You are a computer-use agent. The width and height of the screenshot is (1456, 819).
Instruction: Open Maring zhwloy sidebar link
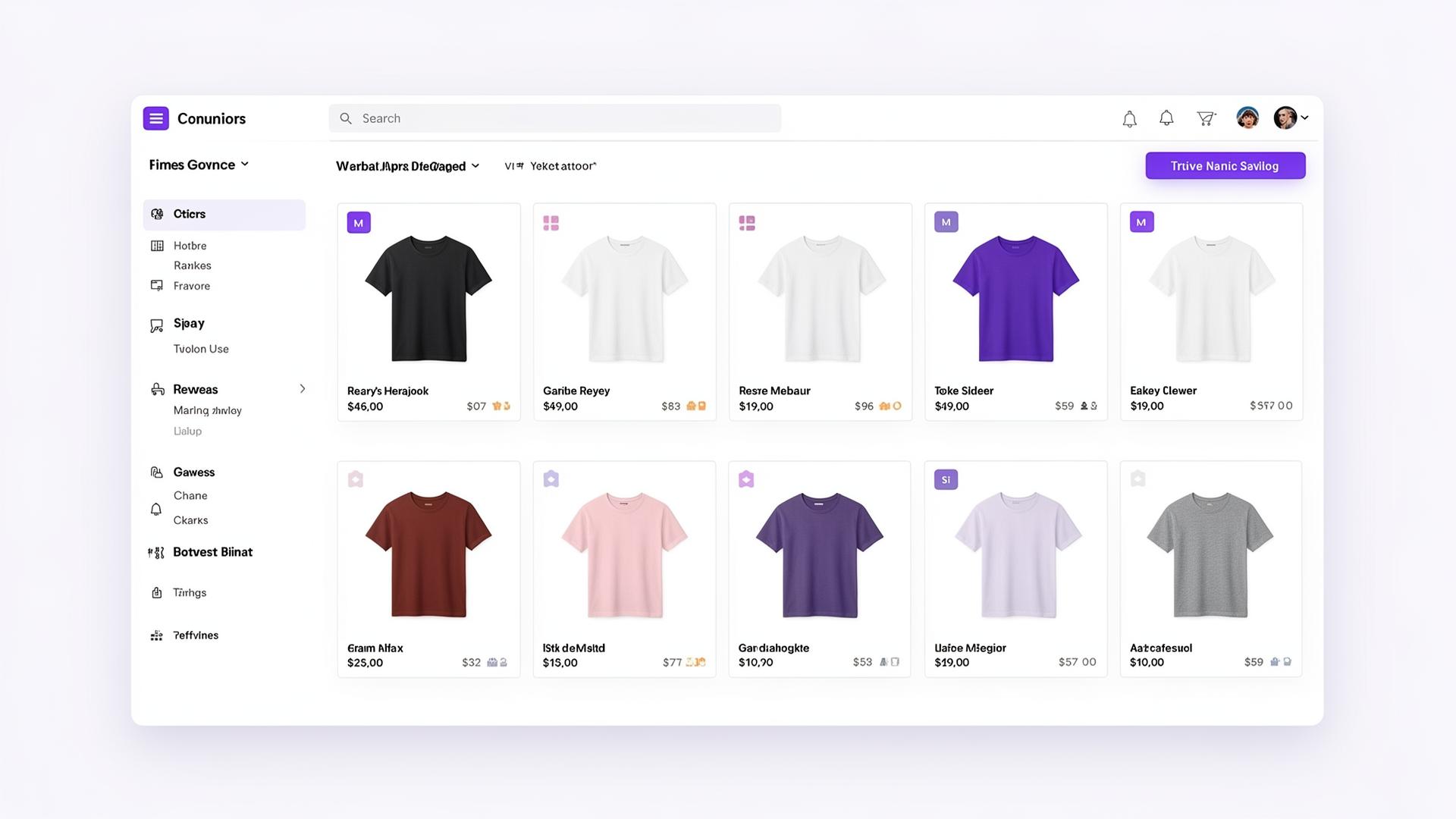pyautogui.click(x=207, y=410)
